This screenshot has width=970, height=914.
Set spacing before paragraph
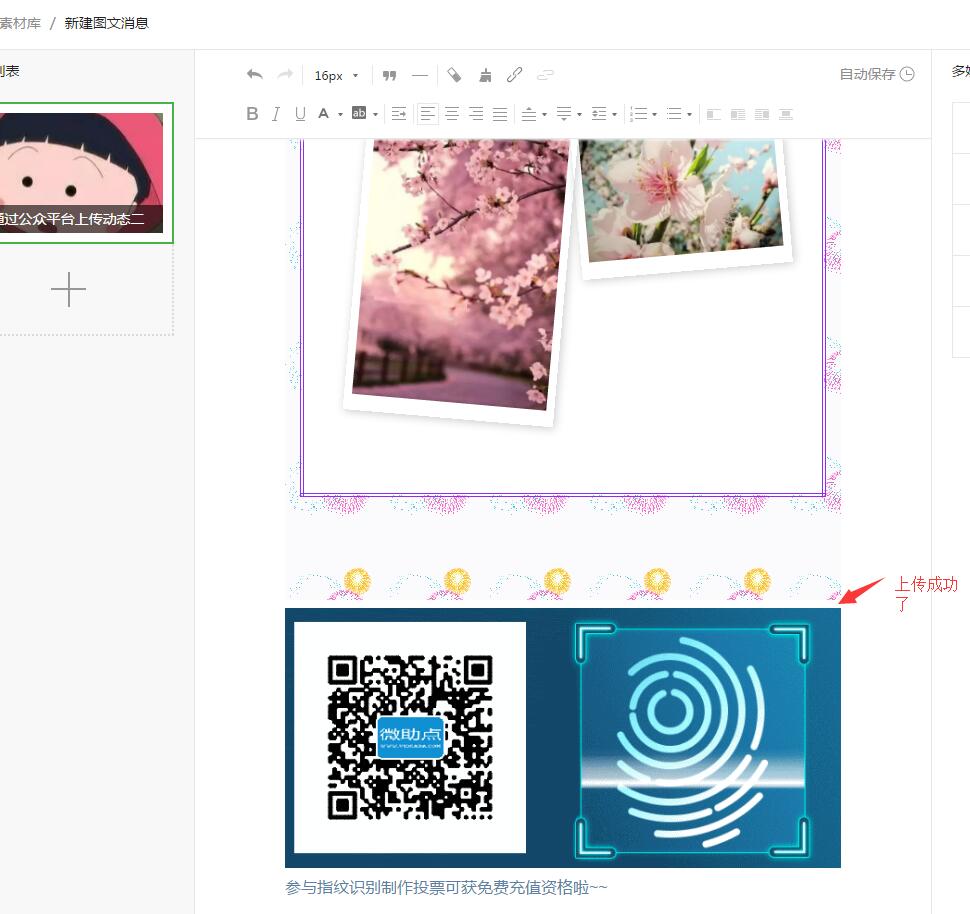click(x=529, y=114)
